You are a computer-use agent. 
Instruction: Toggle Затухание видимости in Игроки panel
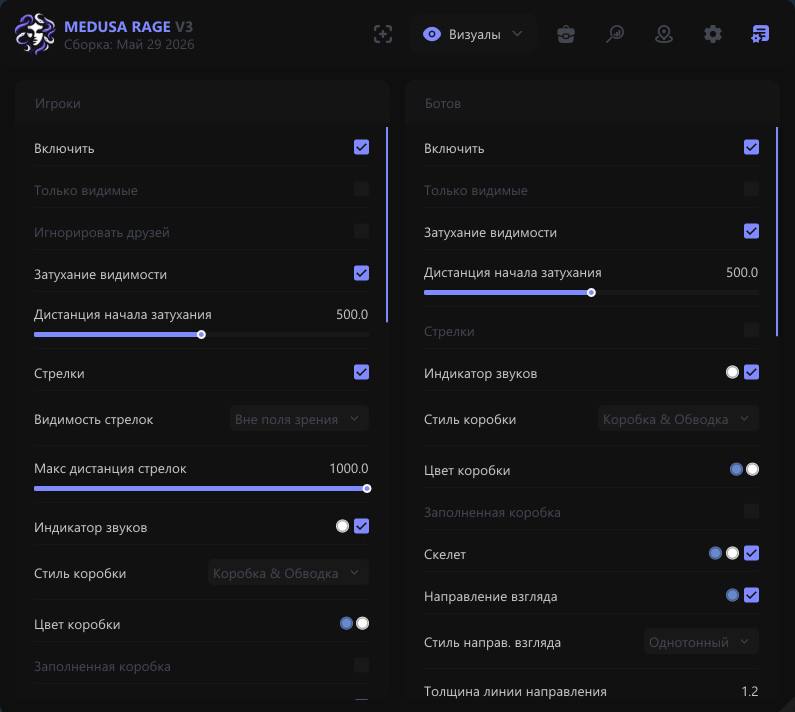362,273
